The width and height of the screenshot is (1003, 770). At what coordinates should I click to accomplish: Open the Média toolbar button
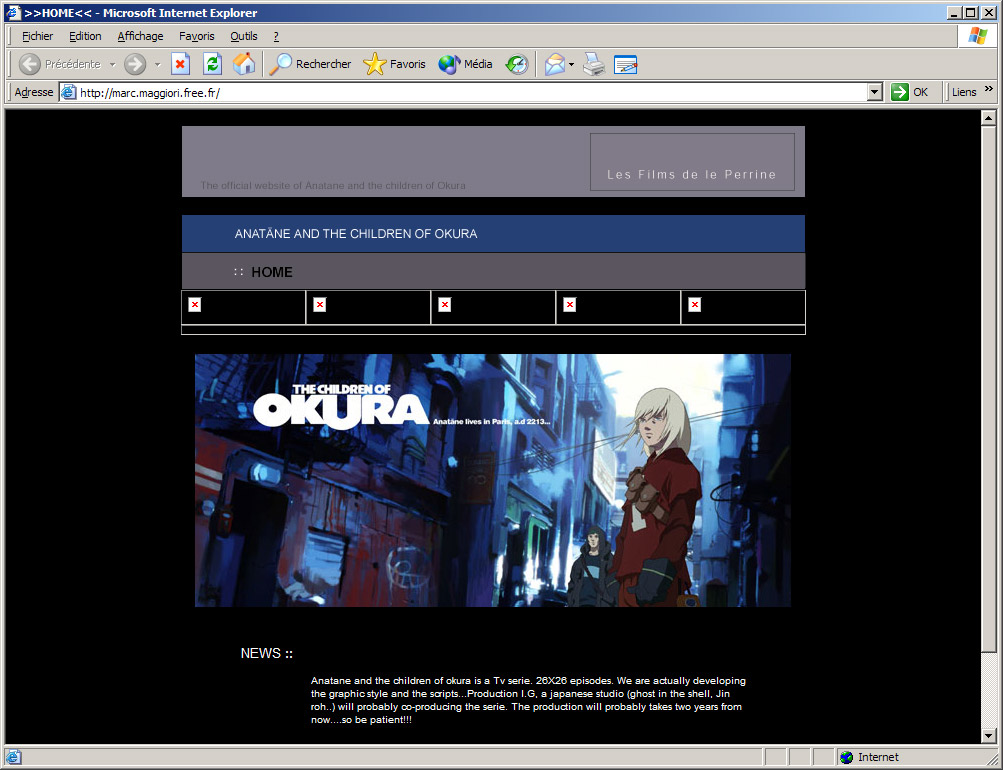pyautogui.click(x=465, y=64)
